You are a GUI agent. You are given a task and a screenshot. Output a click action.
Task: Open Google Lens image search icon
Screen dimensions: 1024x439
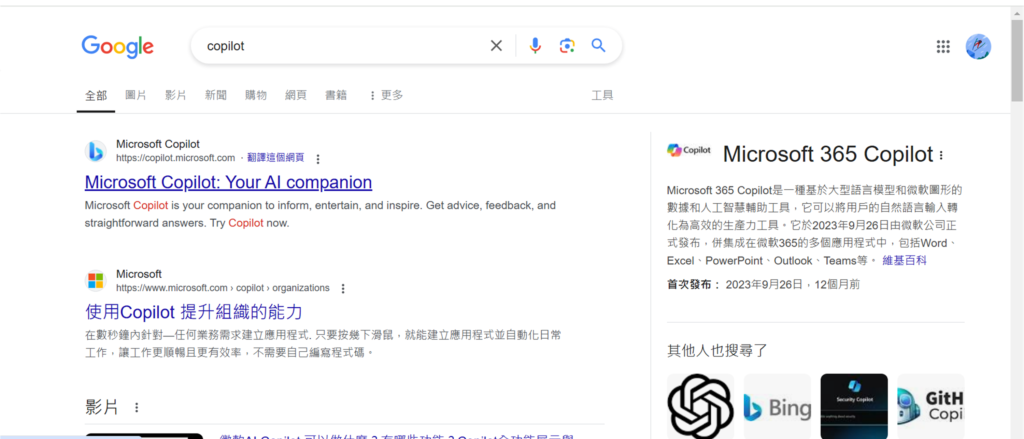567,46
